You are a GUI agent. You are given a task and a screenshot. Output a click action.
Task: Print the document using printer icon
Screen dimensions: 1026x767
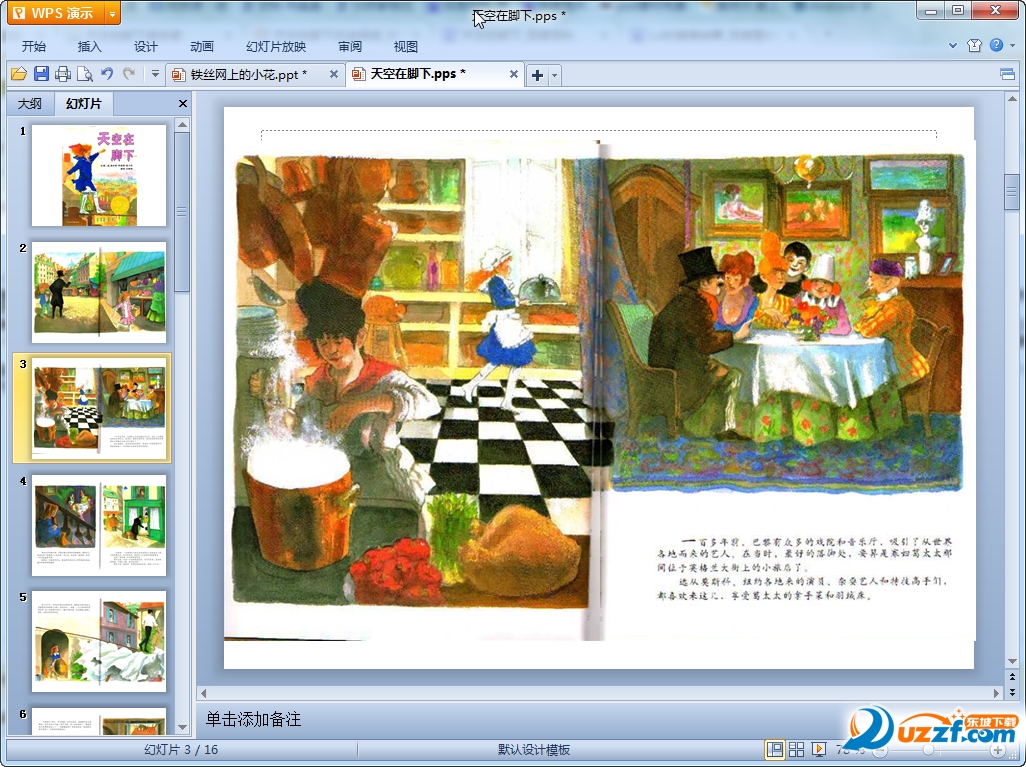63,74
